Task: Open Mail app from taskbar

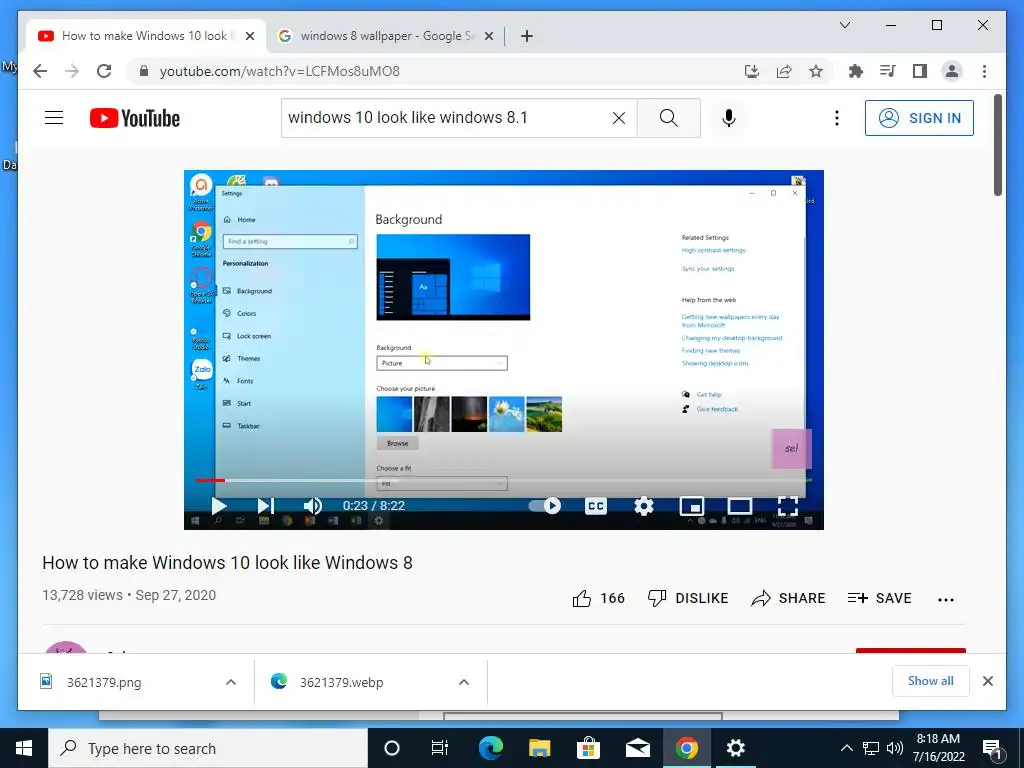Action: pos(637,748)
